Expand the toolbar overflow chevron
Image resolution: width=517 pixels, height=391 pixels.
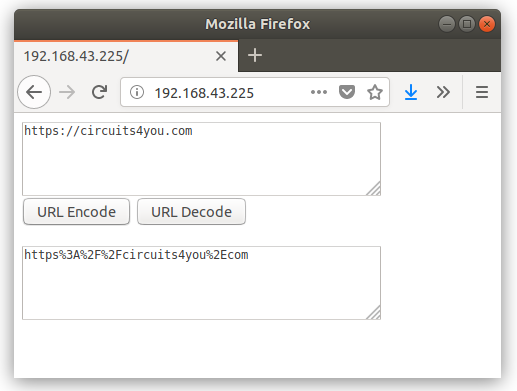pyautogui.click(x=443, y=92)
